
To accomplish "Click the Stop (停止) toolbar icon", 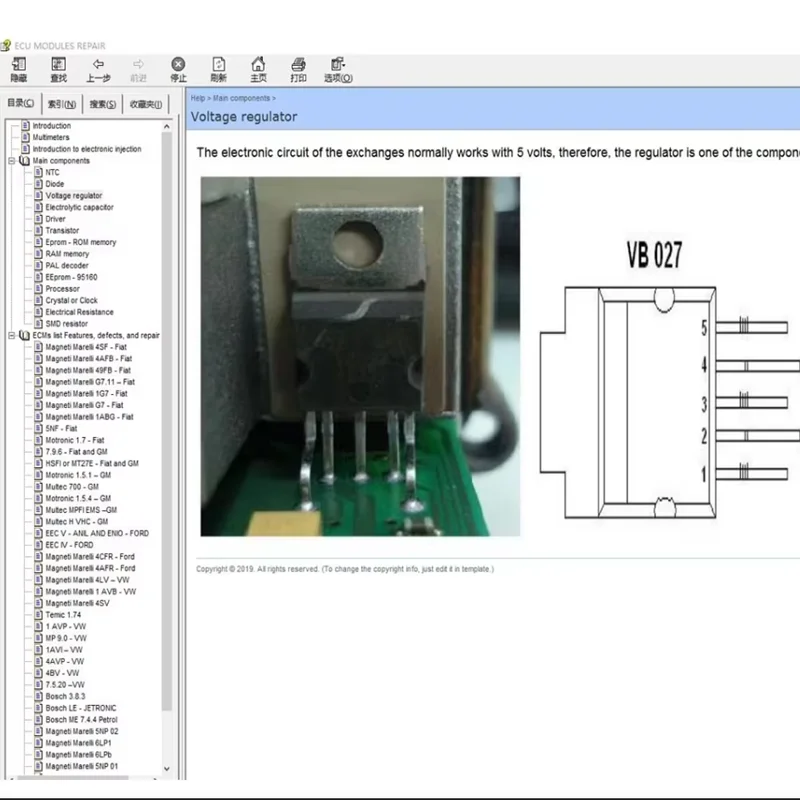I will coord(178,70).
